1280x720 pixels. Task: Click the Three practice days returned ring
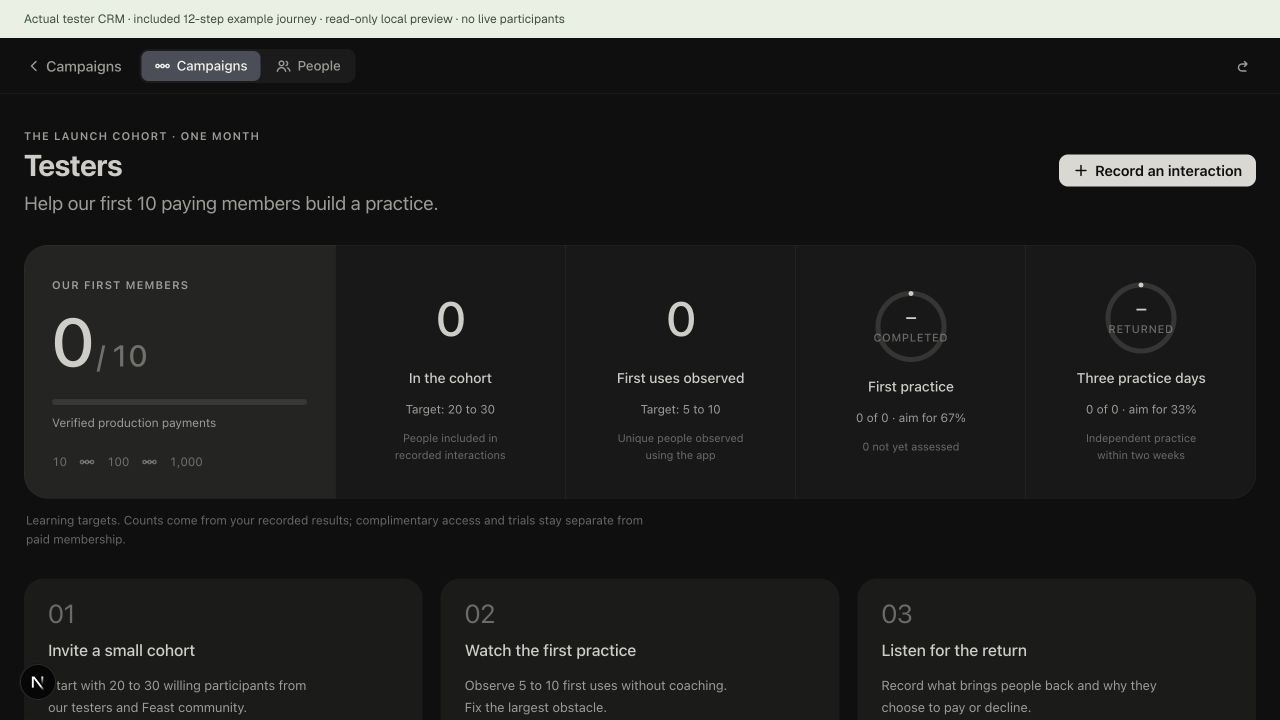(1140, 318)
